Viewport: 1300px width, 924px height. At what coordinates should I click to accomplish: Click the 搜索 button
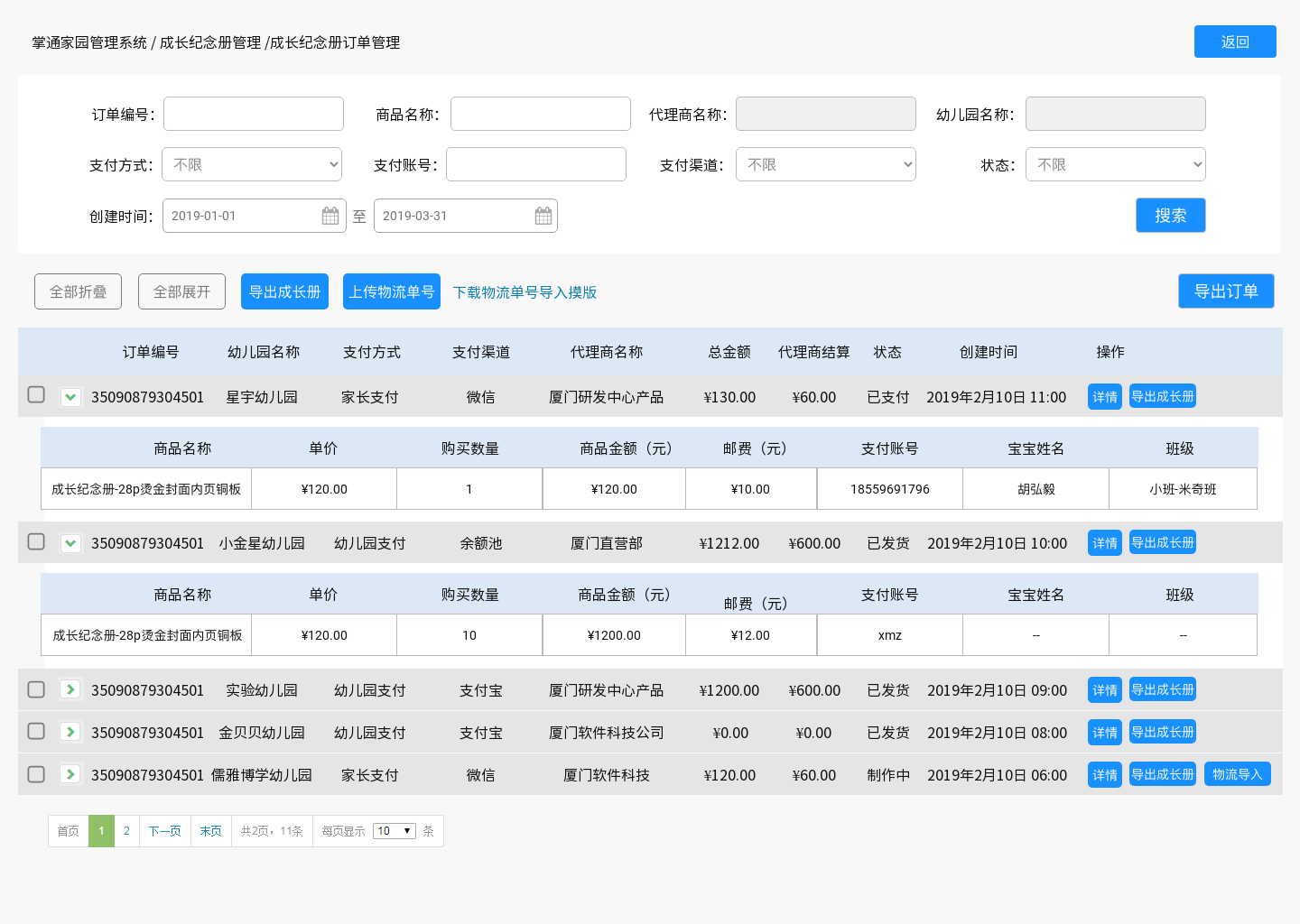tap(1171, 215)
